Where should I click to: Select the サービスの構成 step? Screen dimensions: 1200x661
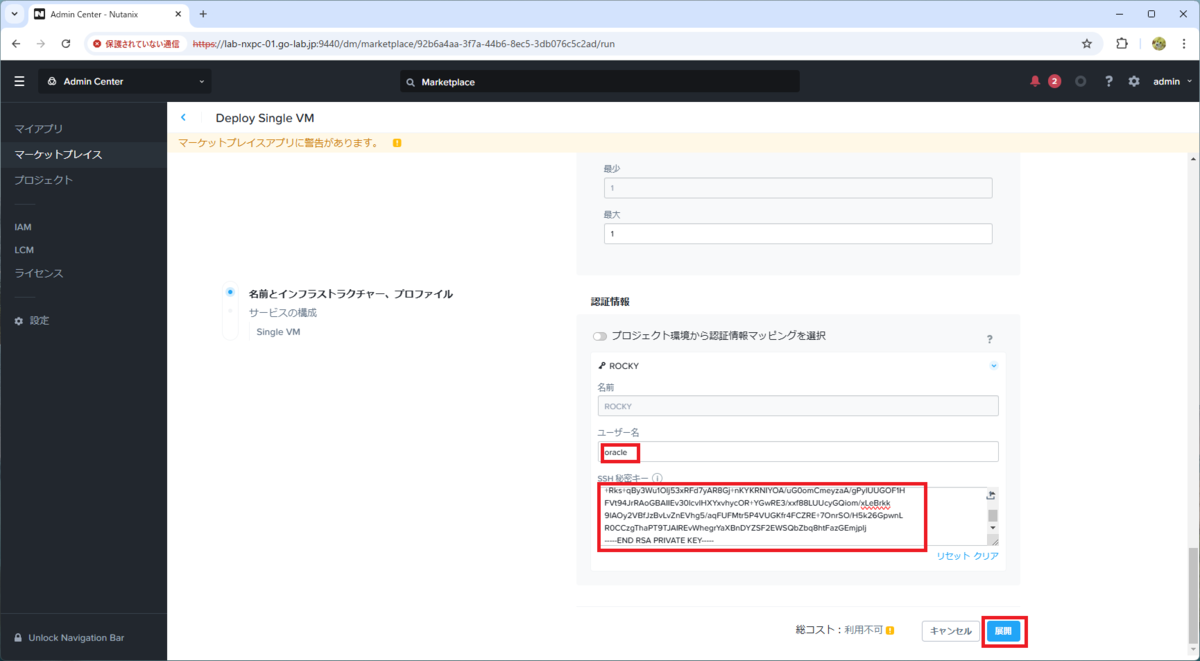(282, 313)
